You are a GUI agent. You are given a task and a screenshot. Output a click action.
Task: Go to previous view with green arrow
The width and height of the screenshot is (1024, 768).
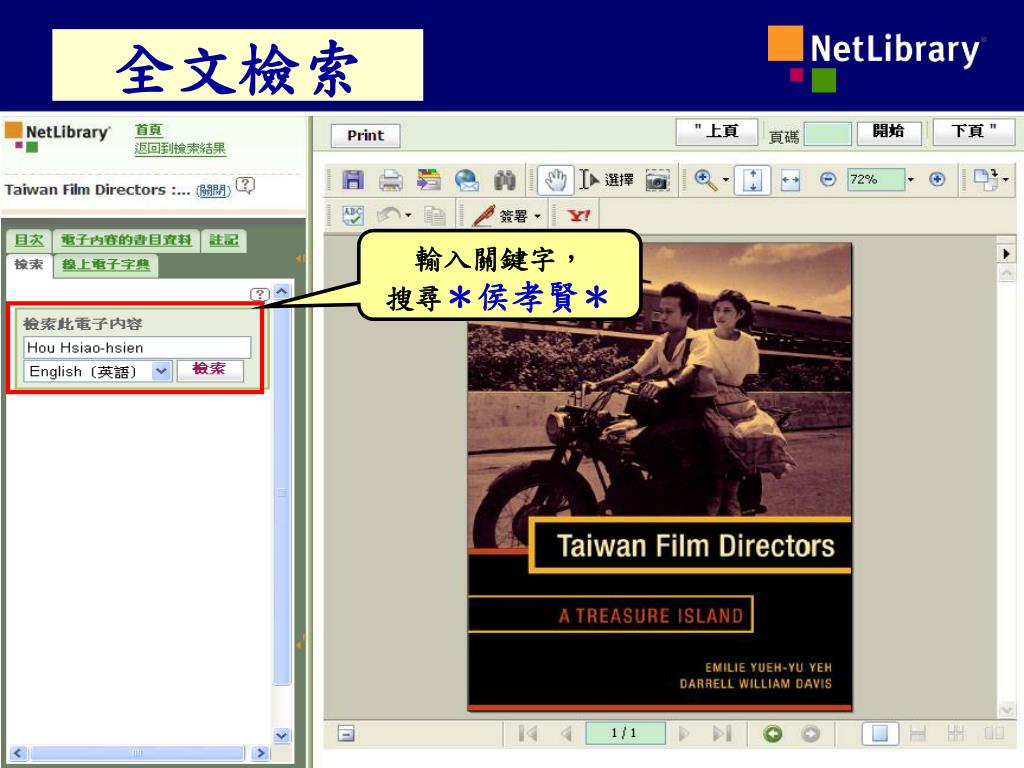(x=773, y=734)
